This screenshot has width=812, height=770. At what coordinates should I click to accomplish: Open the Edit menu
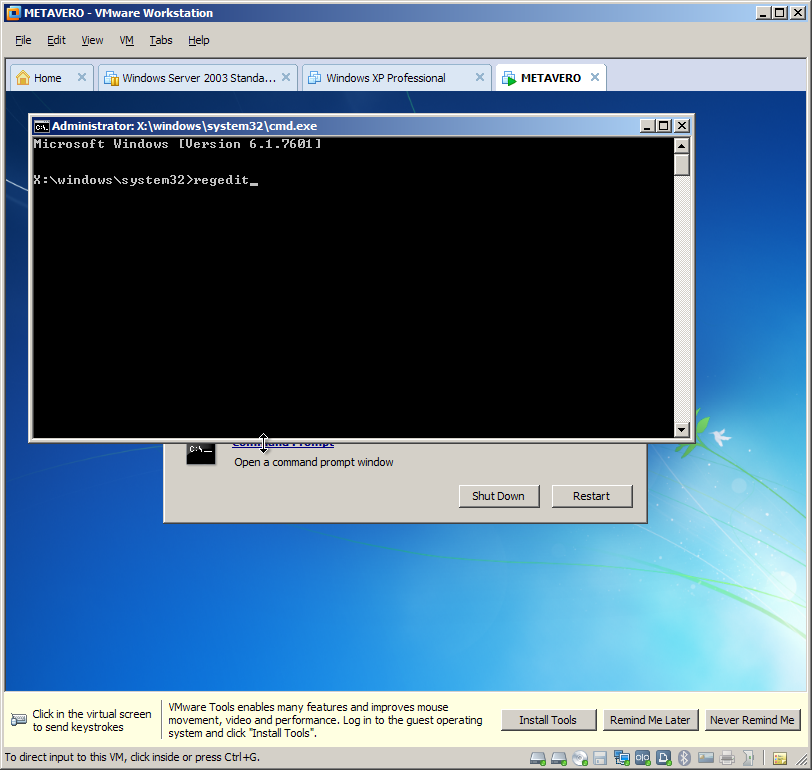point(56,40)
